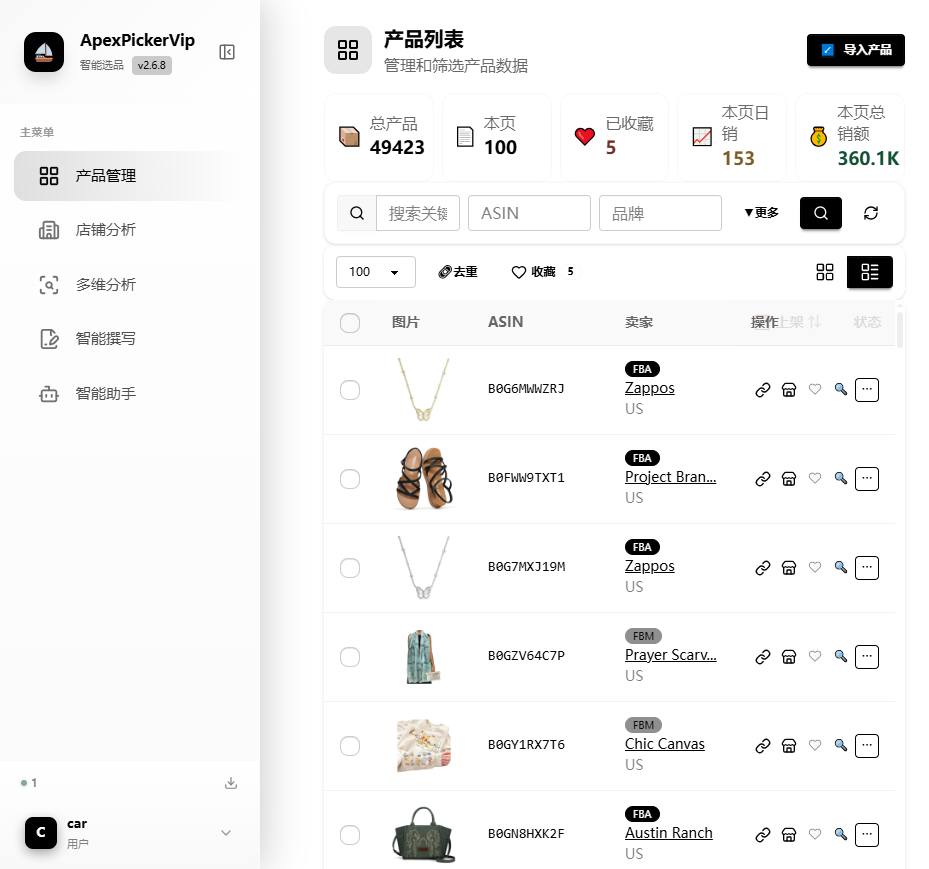Click the 收藏 favorites filter button
The image size is (929, 869).
tap(545, 272)
